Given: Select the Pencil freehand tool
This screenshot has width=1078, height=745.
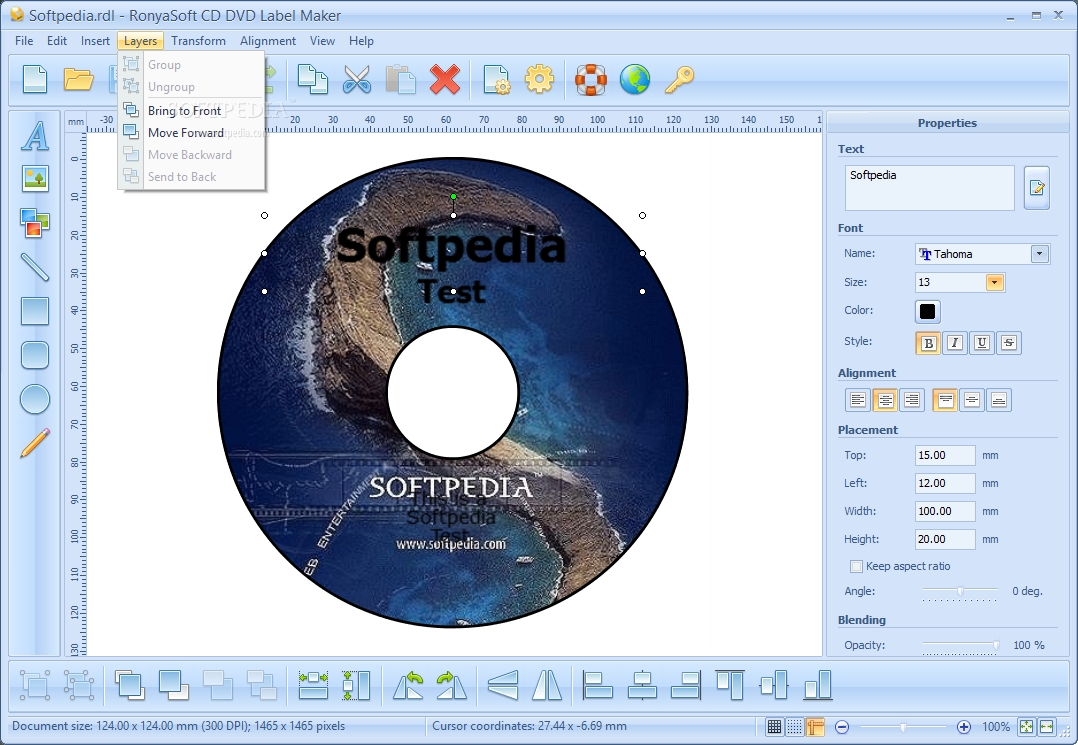Looking at the screenshot, I should click(35, 443).
